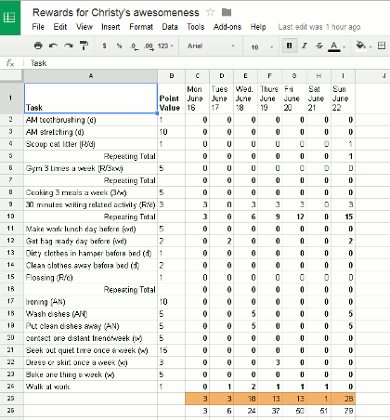
Task: Open the File menu
Action: point(38,27)
